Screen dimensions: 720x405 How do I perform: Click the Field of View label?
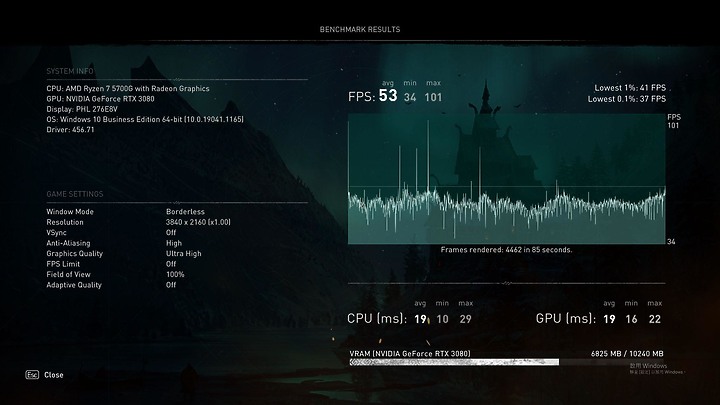68,275
